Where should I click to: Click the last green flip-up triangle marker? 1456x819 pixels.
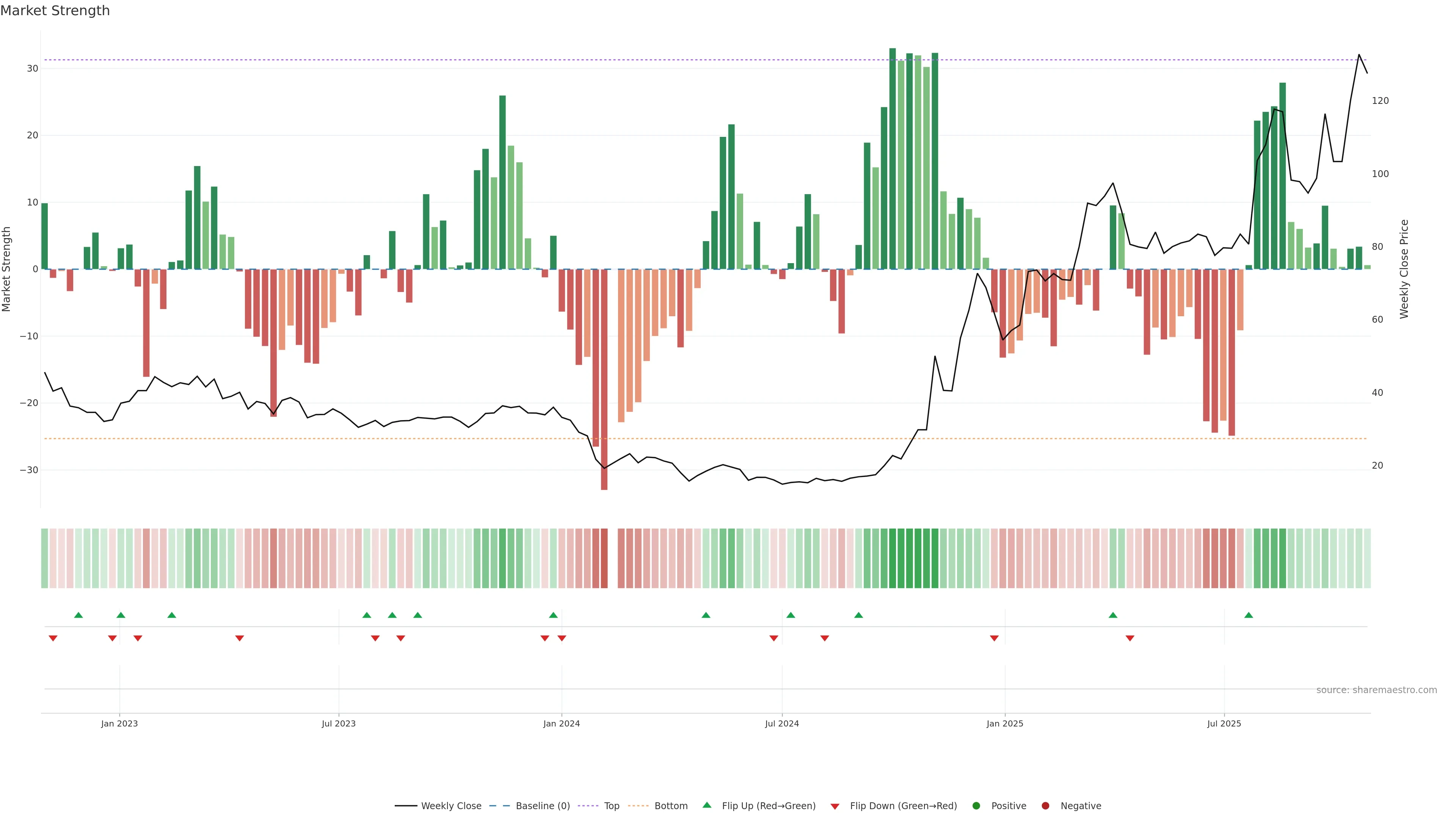(x=1249, y=615)
